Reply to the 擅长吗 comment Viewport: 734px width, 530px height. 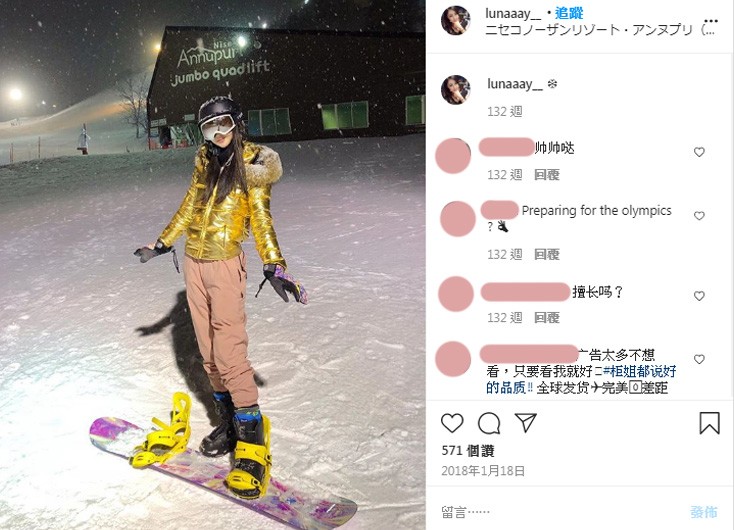(547, 318)
